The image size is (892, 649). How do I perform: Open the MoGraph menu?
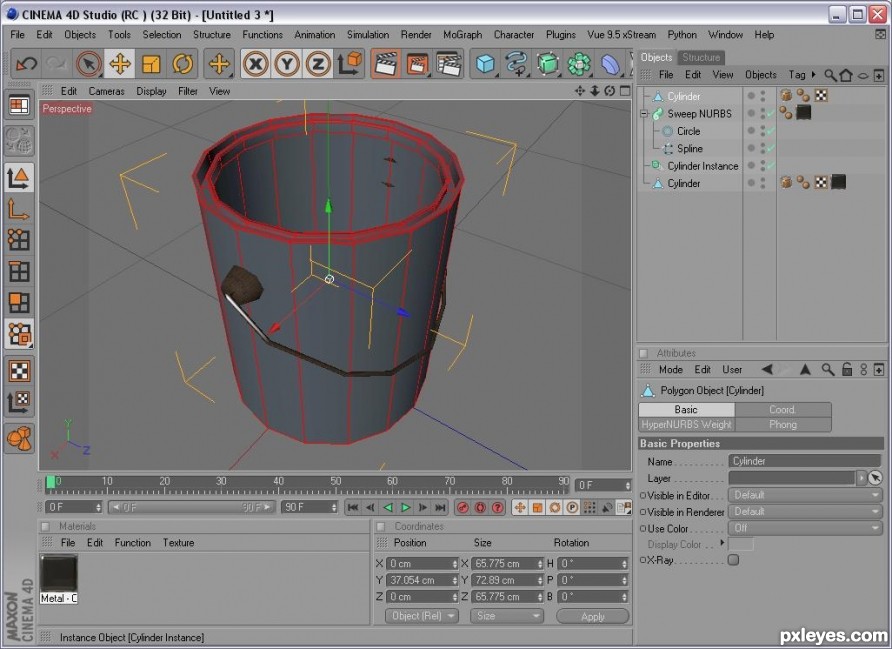pos(462,34)
